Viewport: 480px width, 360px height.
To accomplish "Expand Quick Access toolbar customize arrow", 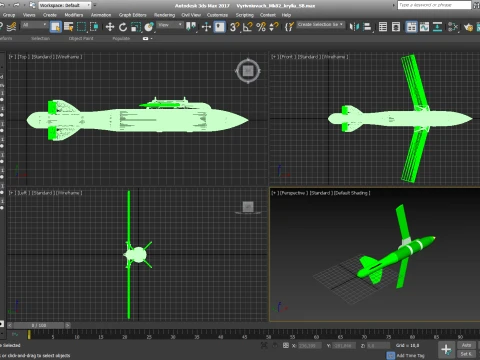I will (x=95, y=5).
